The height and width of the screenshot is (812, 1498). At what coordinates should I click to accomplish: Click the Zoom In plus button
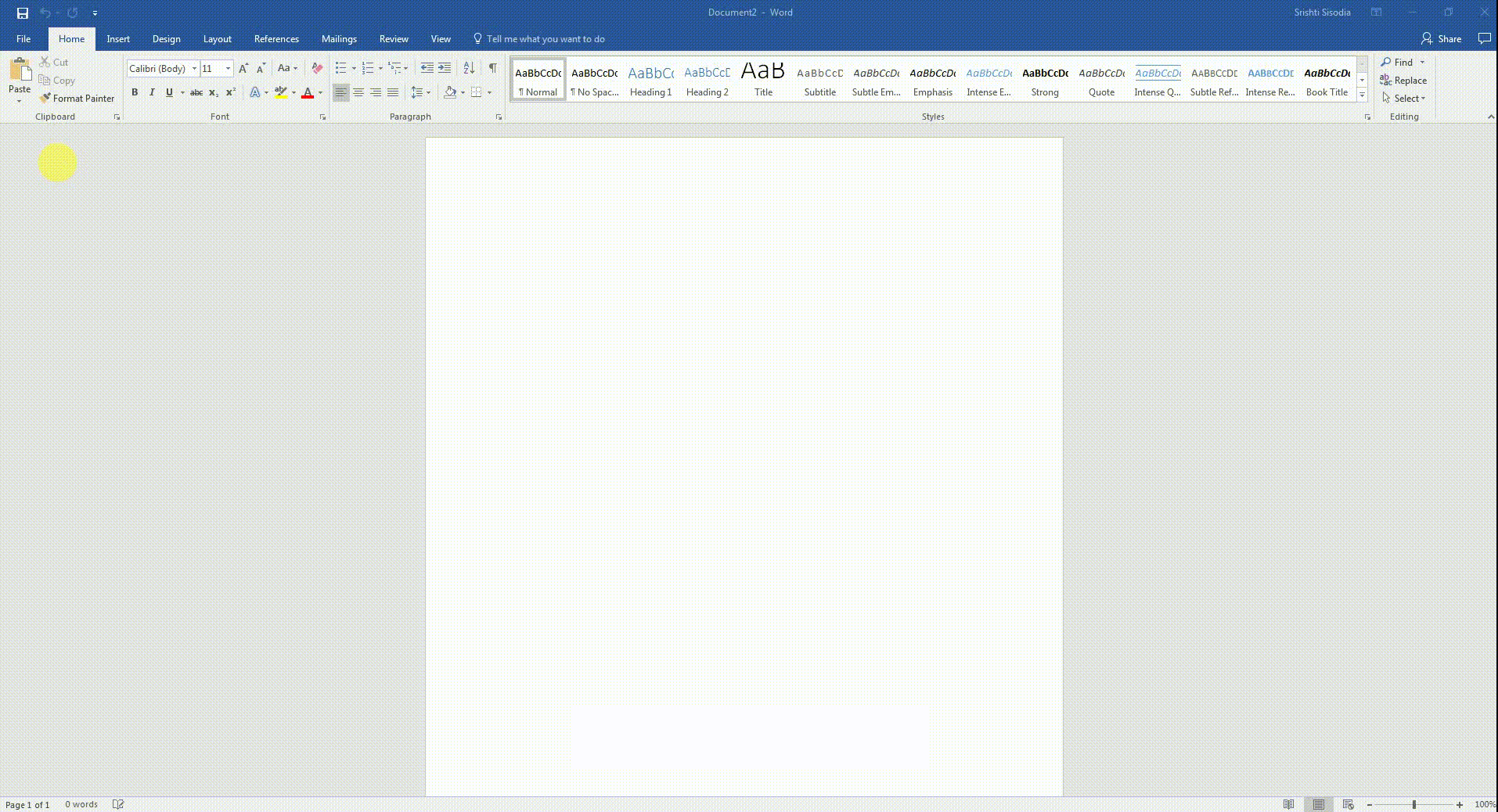click(1460, 804)
